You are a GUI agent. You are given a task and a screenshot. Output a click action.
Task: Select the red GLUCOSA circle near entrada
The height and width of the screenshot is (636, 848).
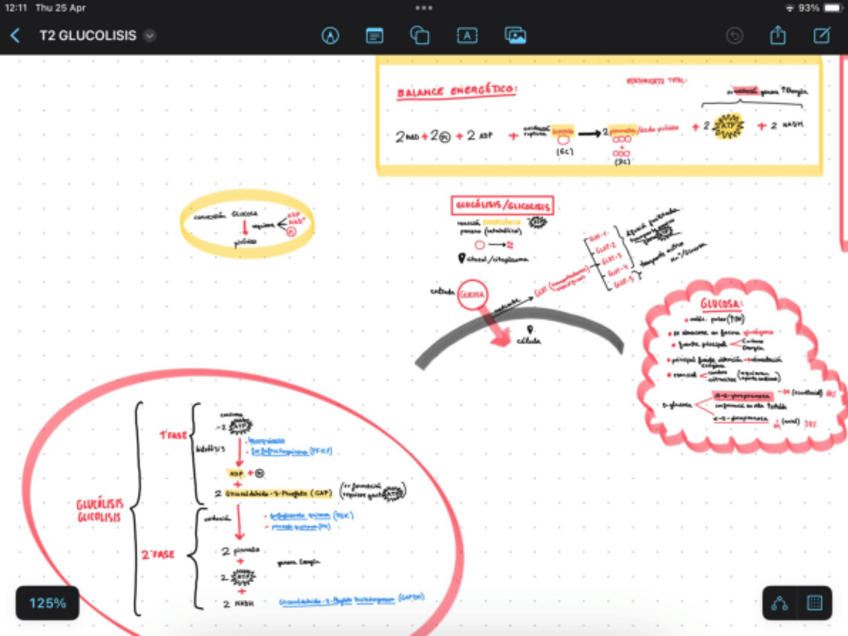click(x=473, y=295)
